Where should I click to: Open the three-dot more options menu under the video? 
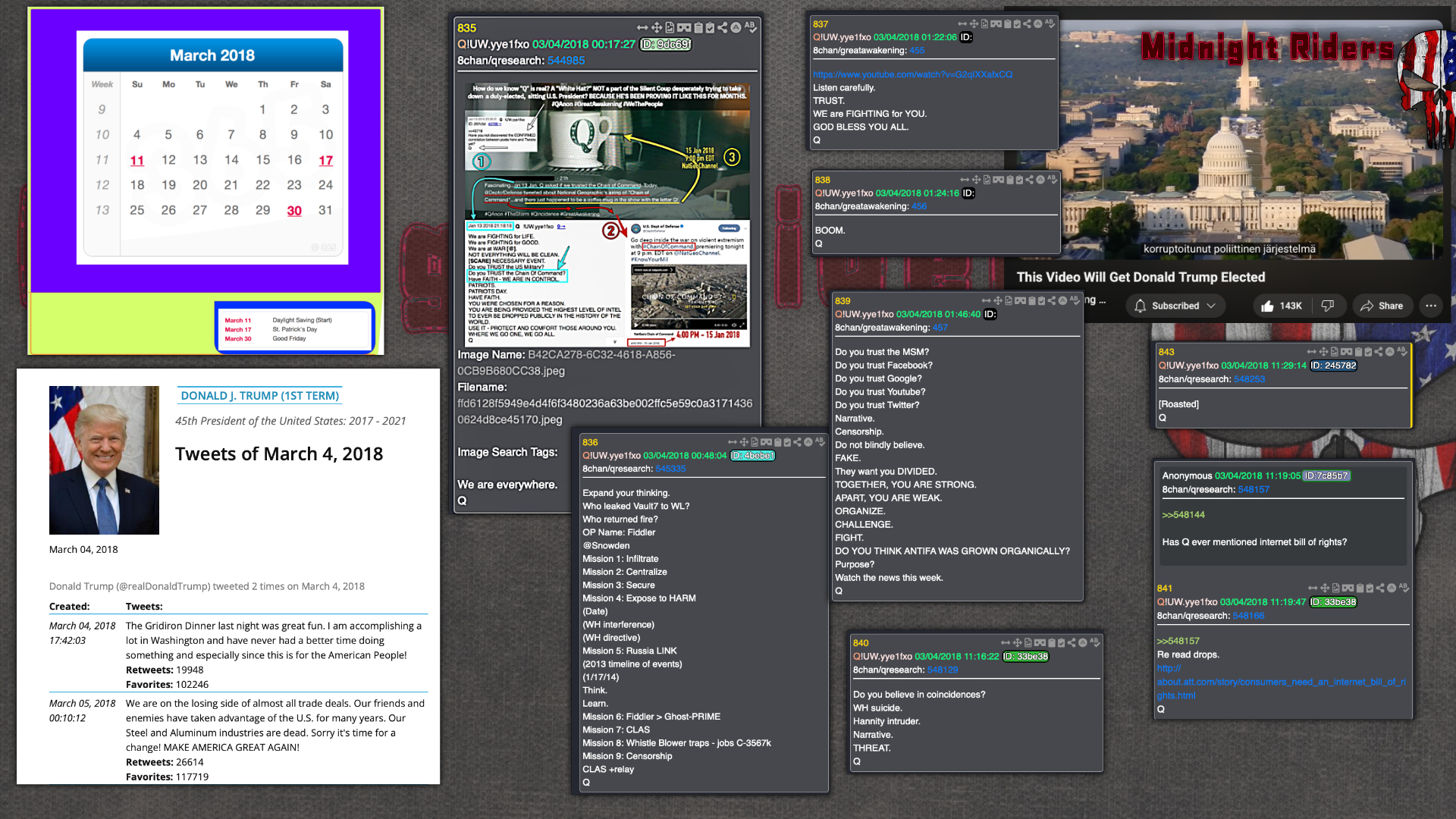point(1431,306)
